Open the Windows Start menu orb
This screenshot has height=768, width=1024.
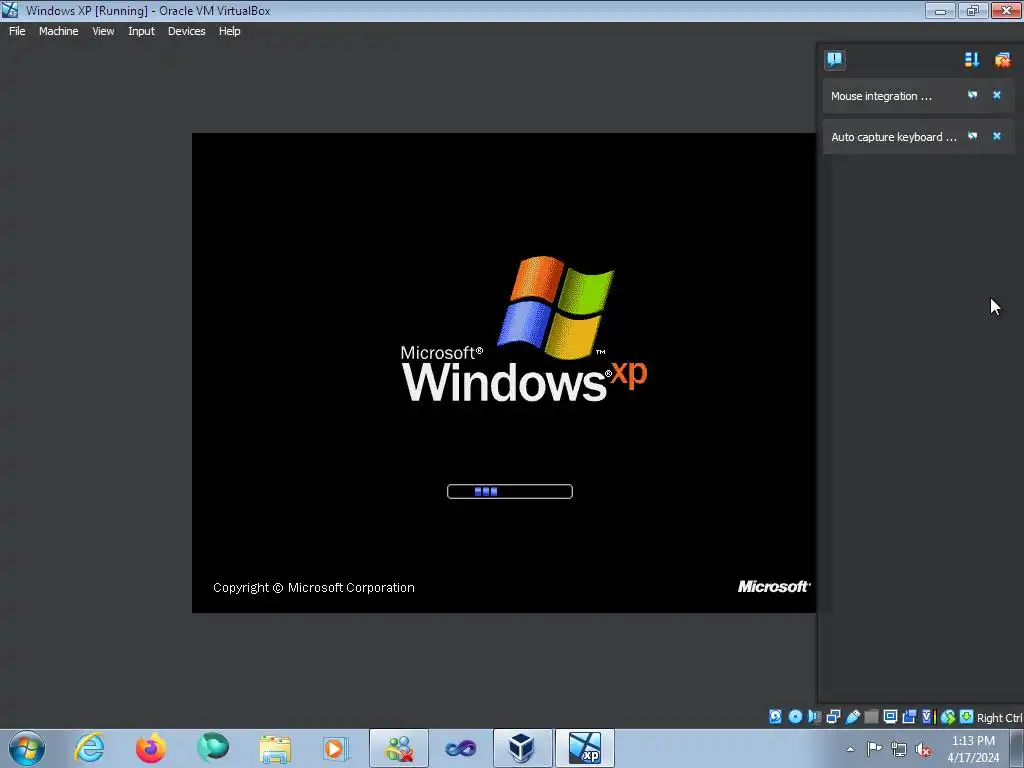(27, 748)
